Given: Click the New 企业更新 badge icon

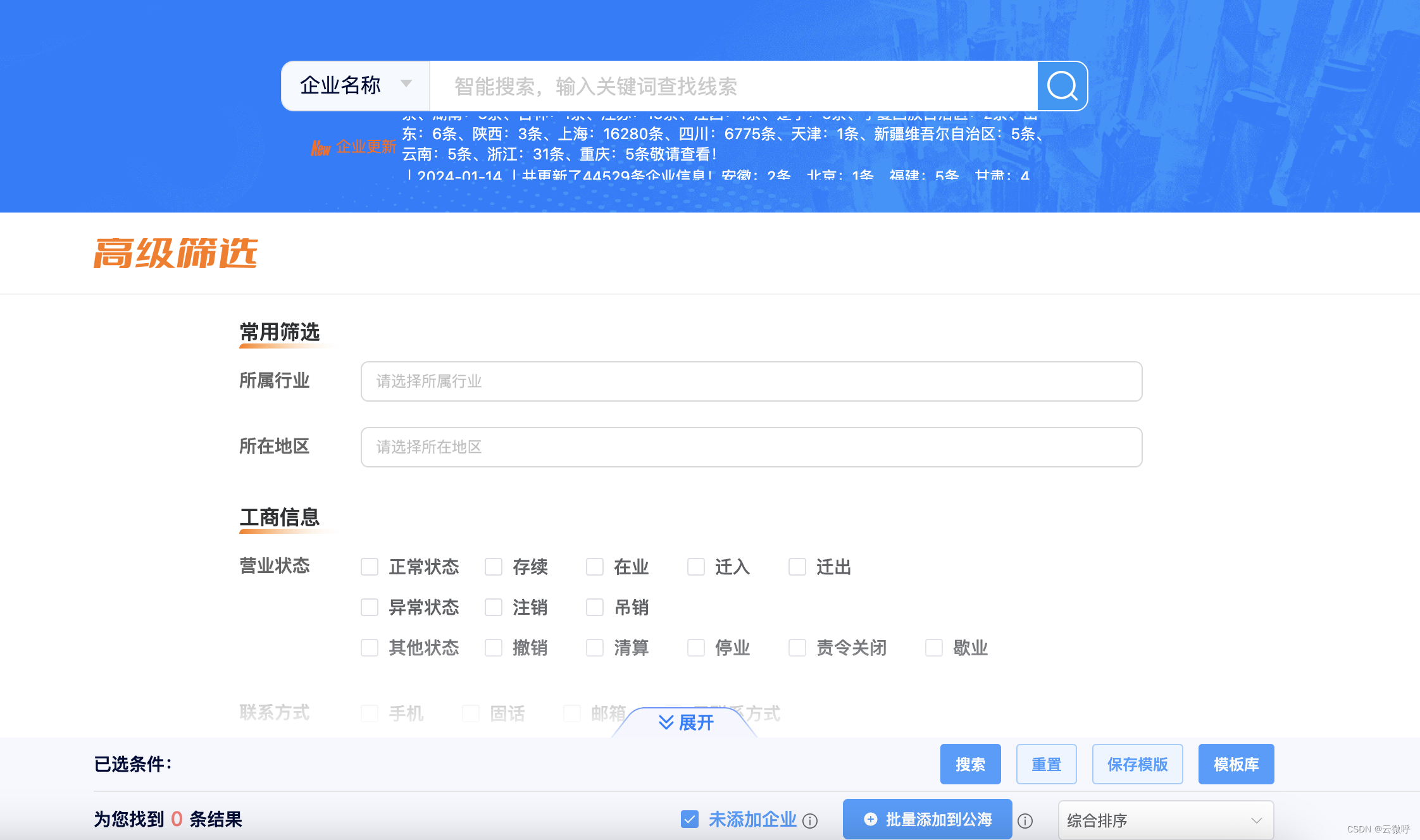Looking at the screenshot, I should click(321, 148).
